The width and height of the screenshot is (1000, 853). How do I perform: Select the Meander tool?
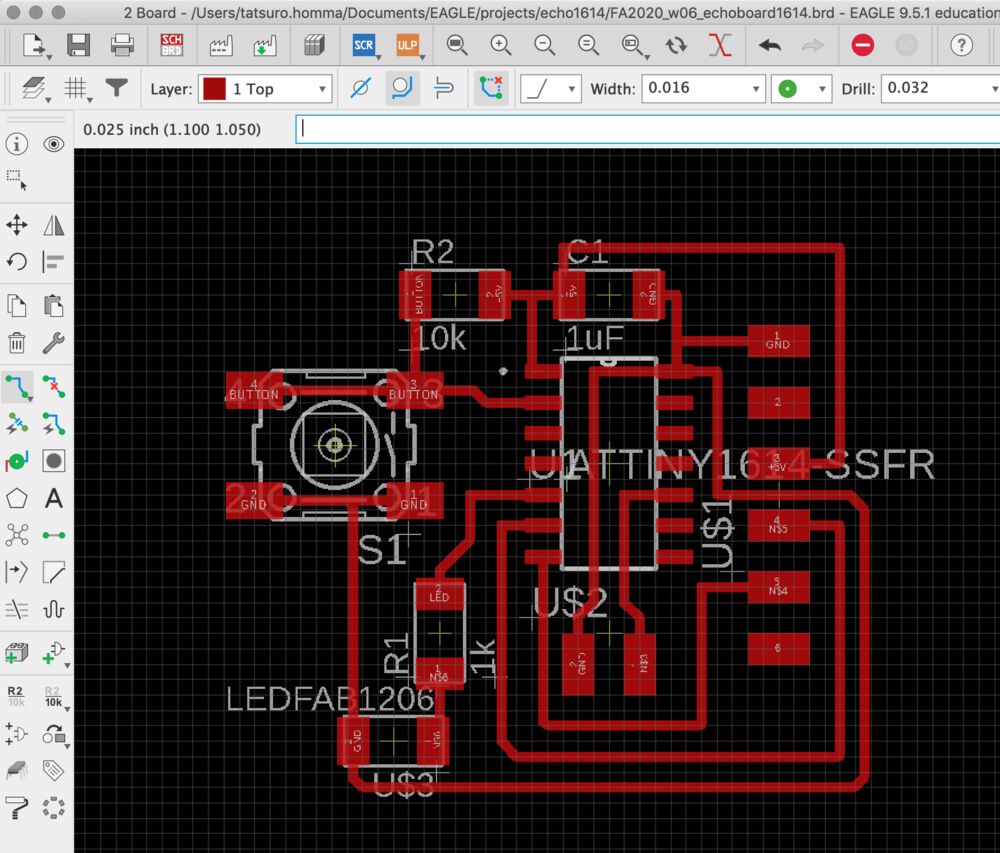(54, 609)
